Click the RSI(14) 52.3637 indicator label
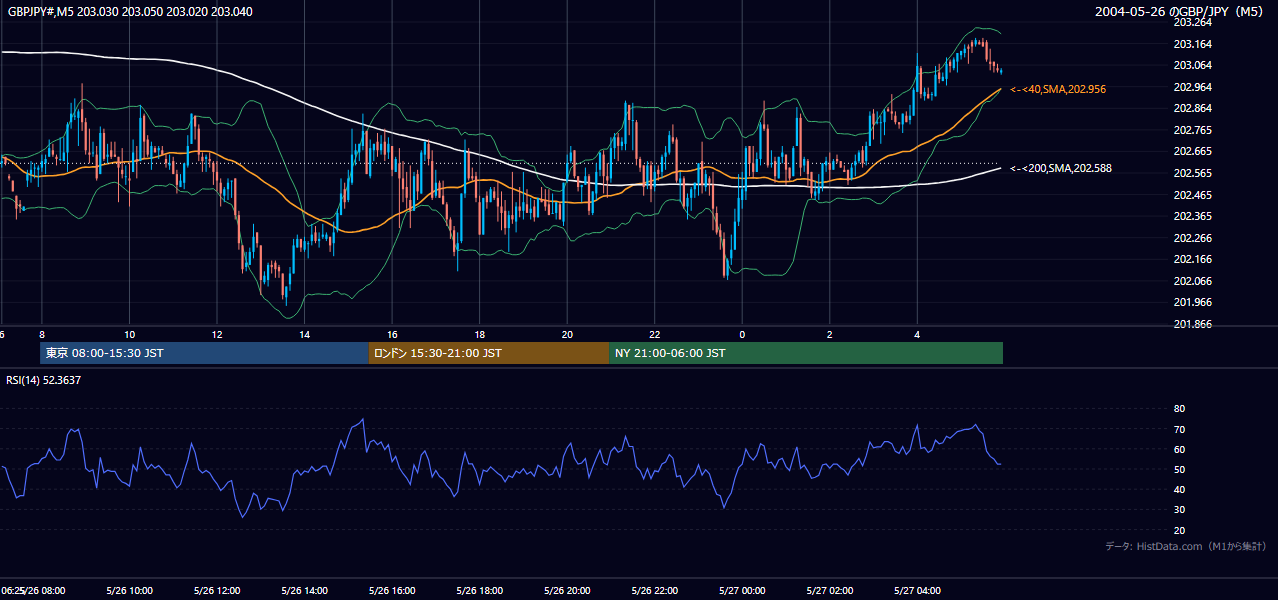Screen dimensions: 1278x600 (x=44, y=380)
